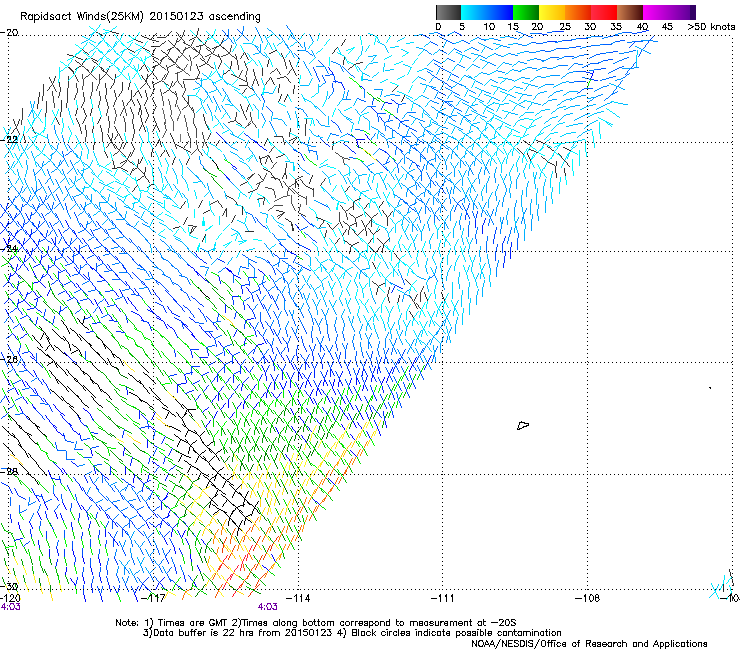Screen dimensions: 740x650
Task: Click the green 15-20 knots legend segment
Action: click(526, 12)
